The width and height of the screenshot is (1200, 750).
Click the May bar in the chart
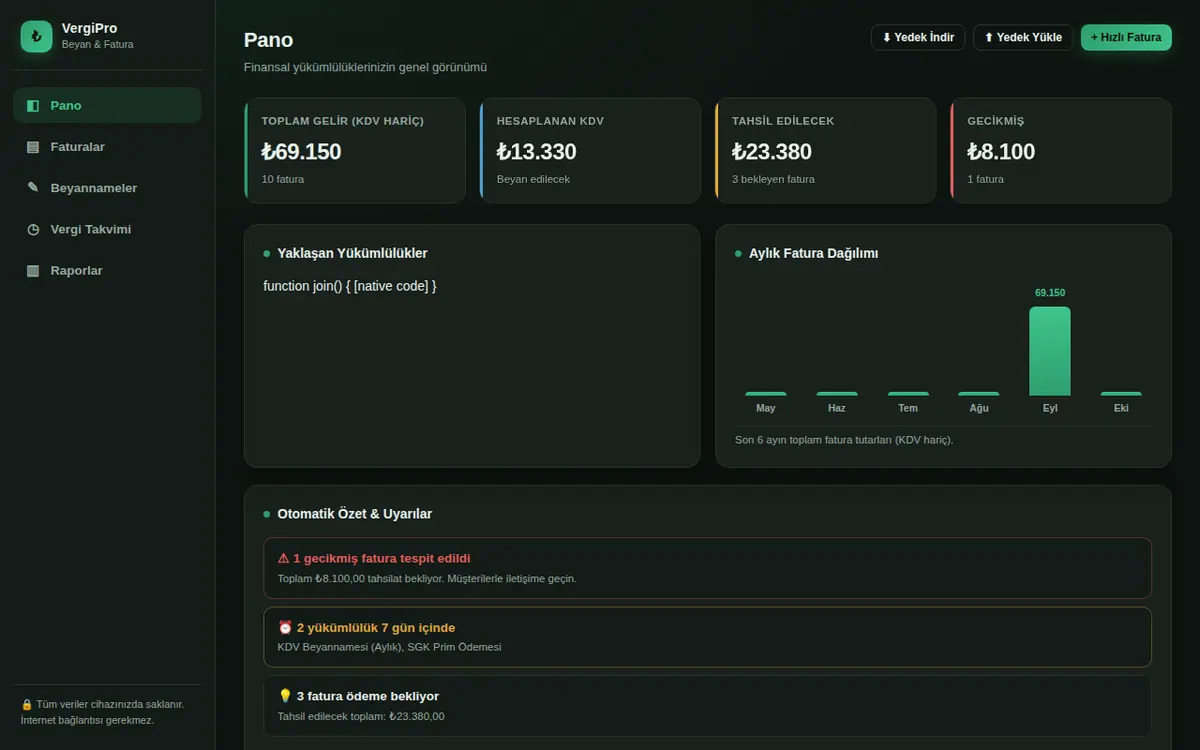click(766, 394)
